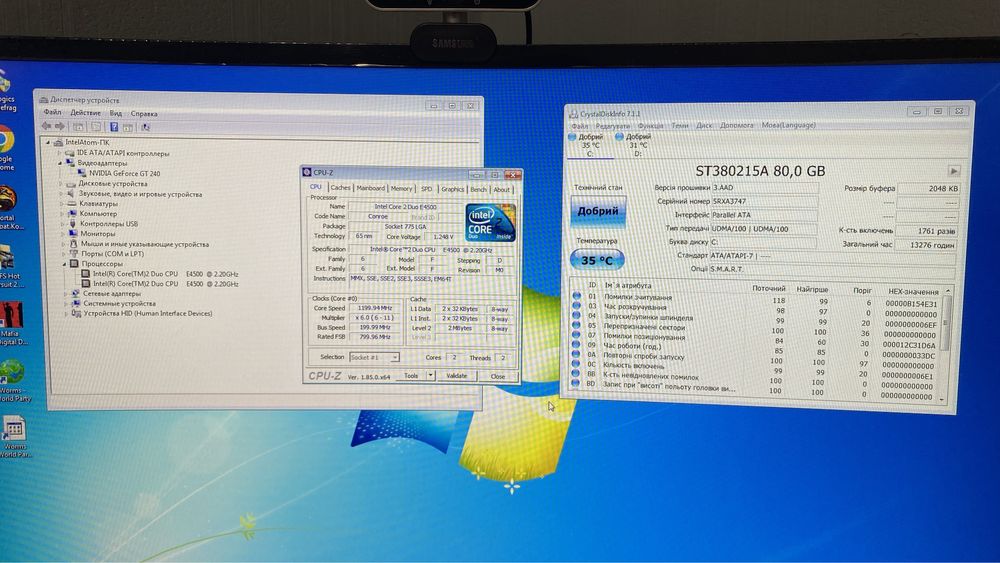Screen dimensions: 1000x563
Task: Click status dot for attribute 01 Помилки зчитування
Action: [x=577, y=296]
